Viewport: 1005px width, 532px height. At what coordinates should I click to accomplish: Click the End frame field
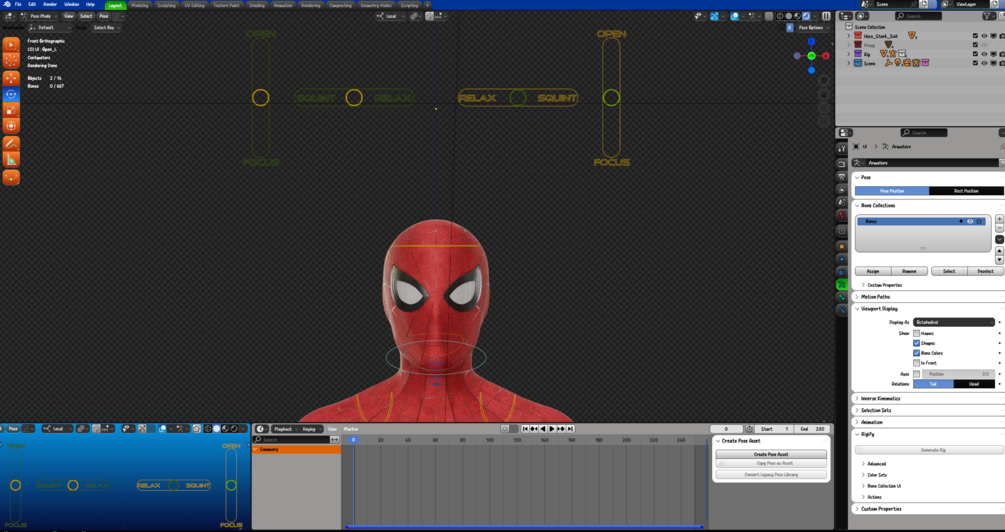tap(812, 429)
